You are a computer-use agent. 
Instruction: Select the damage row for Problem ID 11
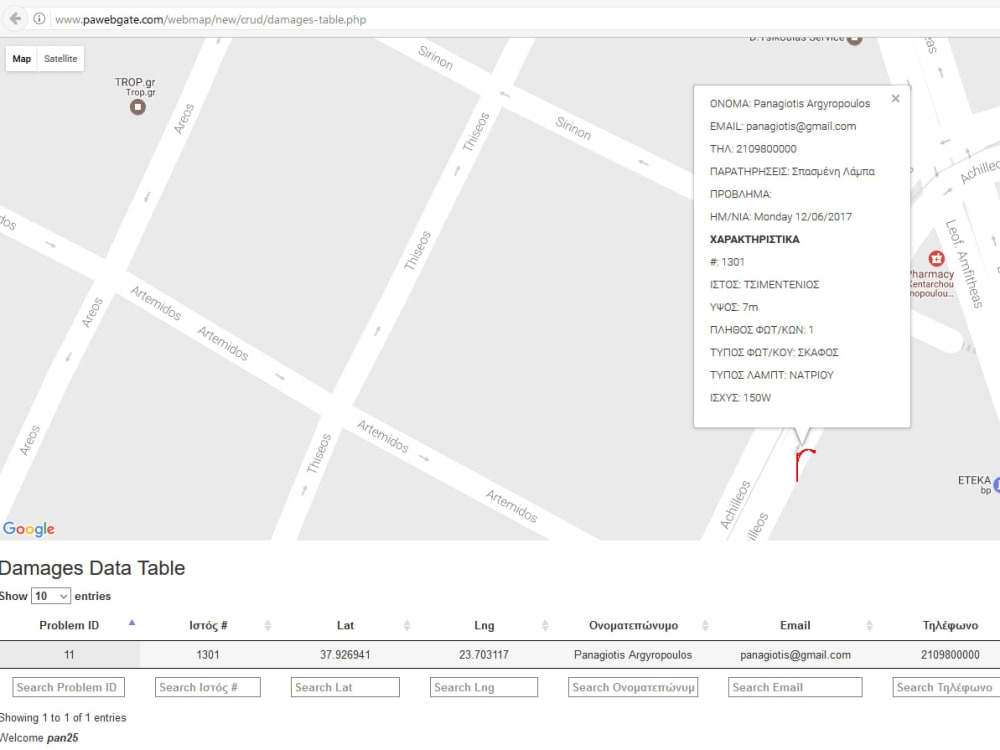(x=68, y=655)
